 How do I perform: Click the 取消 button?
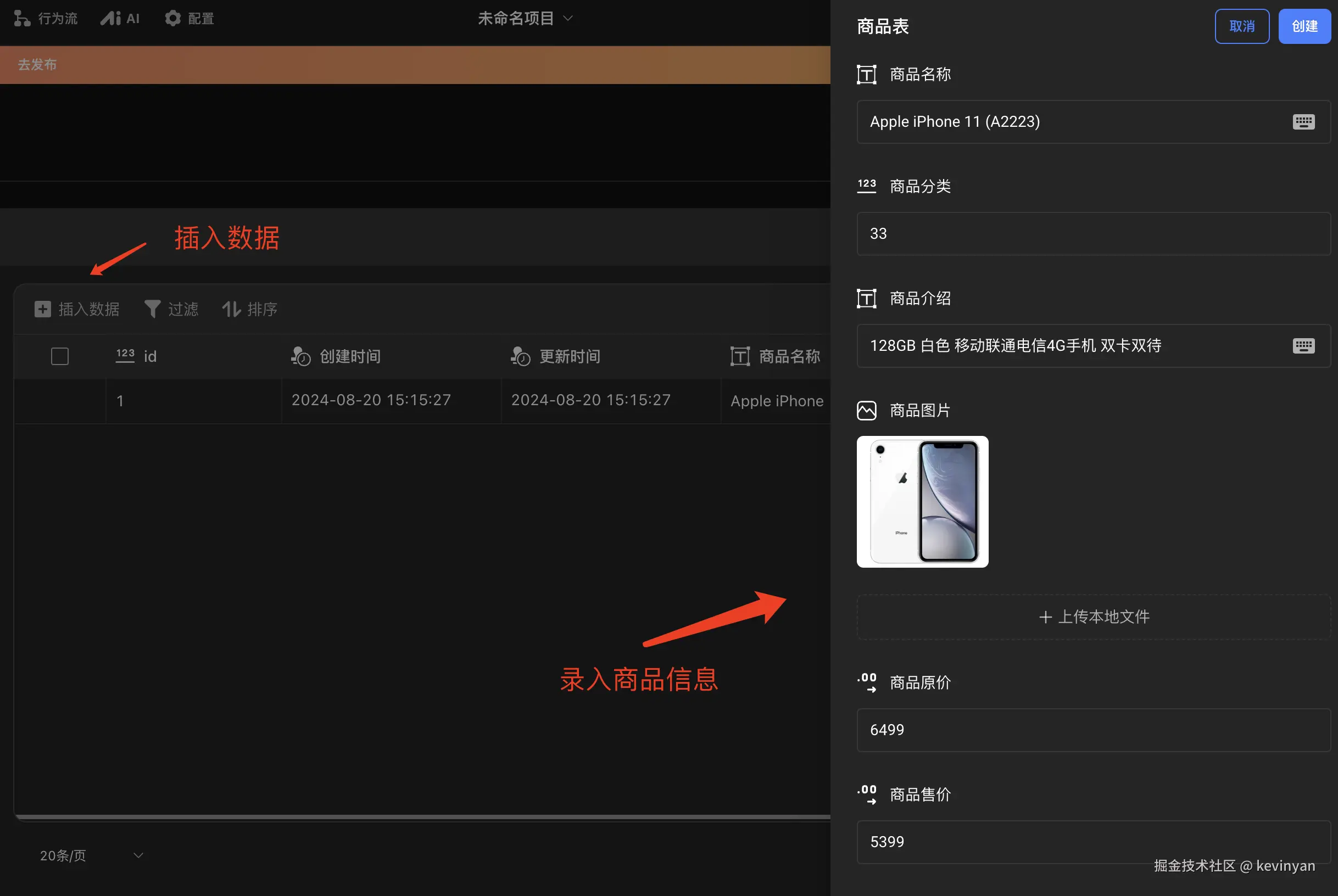pyautogui.click(x=1241, y=26)
